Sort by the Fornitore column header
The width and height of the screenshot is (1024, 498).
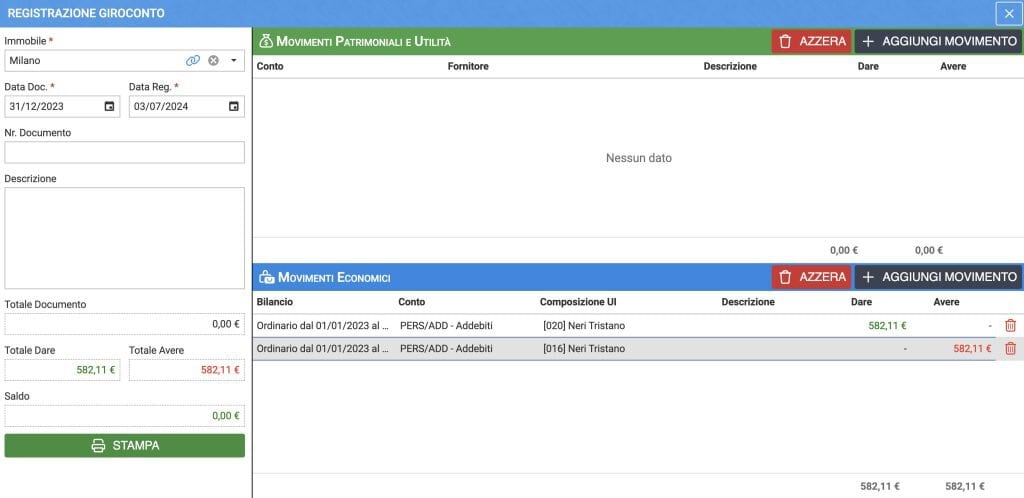tap(470, 66)
